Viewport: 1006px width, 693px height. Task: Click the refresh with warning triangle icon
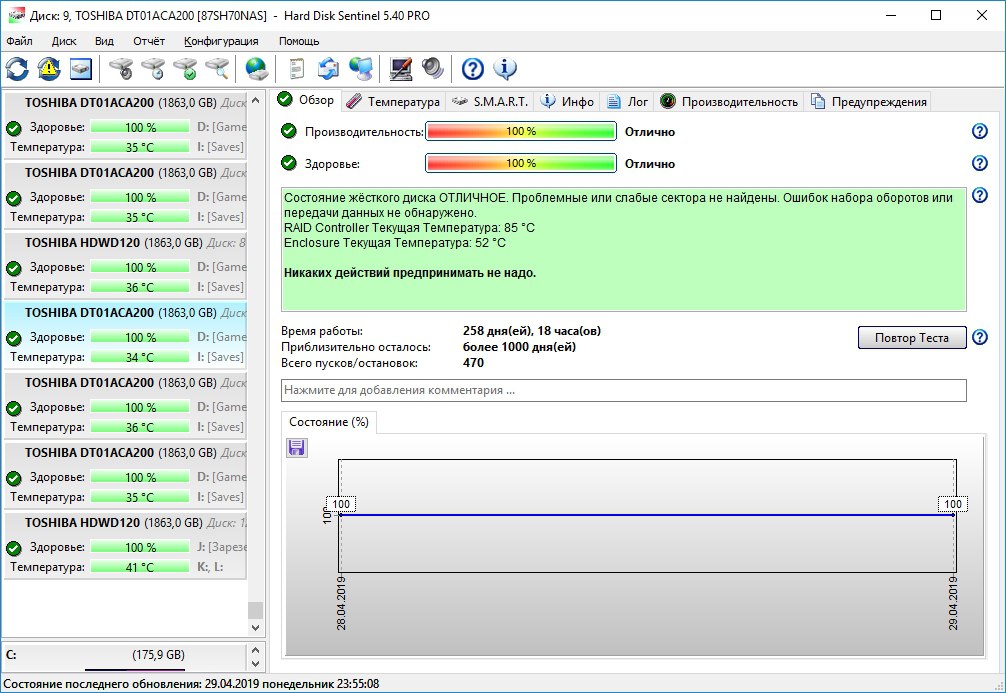click(49, 69)
